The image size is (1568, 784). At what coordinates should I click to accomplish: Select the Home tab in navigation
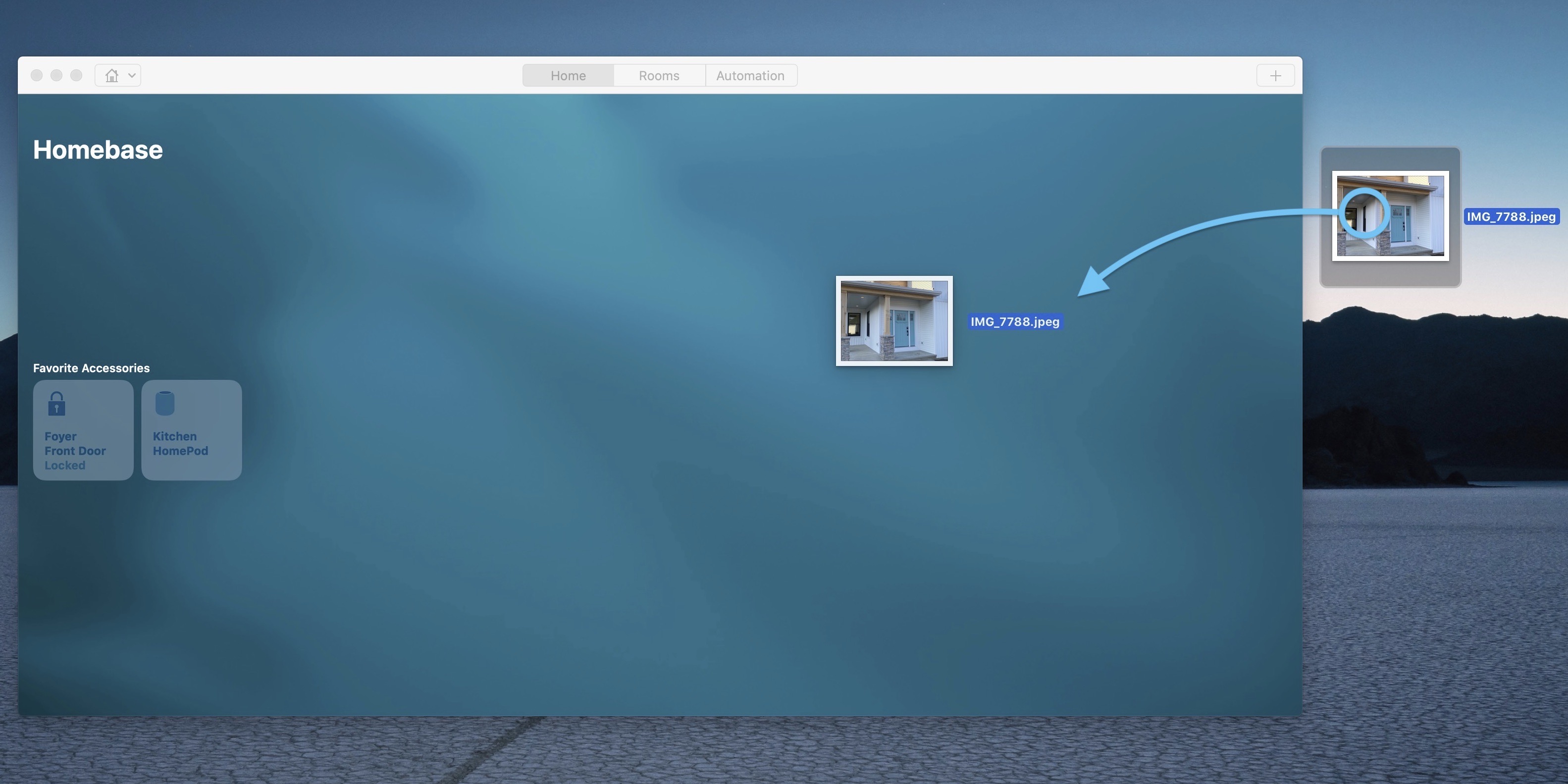point(568,75)
